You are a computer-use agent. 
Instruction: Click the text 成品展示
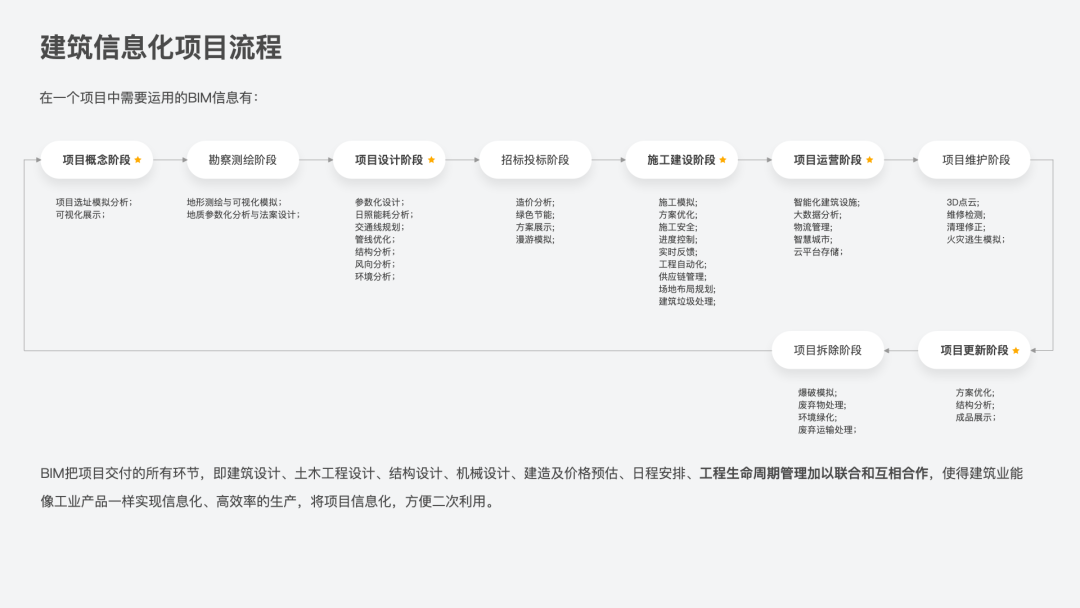point(973,417)
